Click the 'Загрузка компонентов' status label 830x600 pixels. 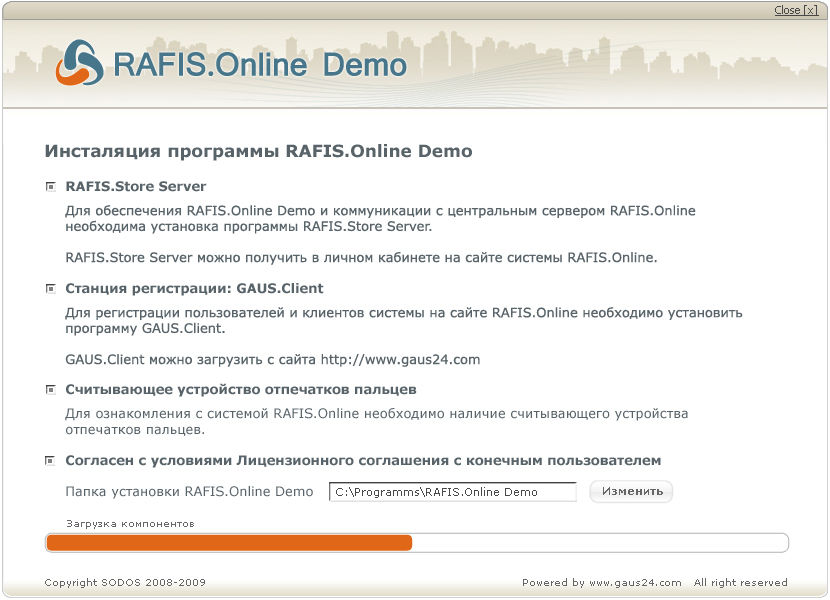[x=130, y=524]
